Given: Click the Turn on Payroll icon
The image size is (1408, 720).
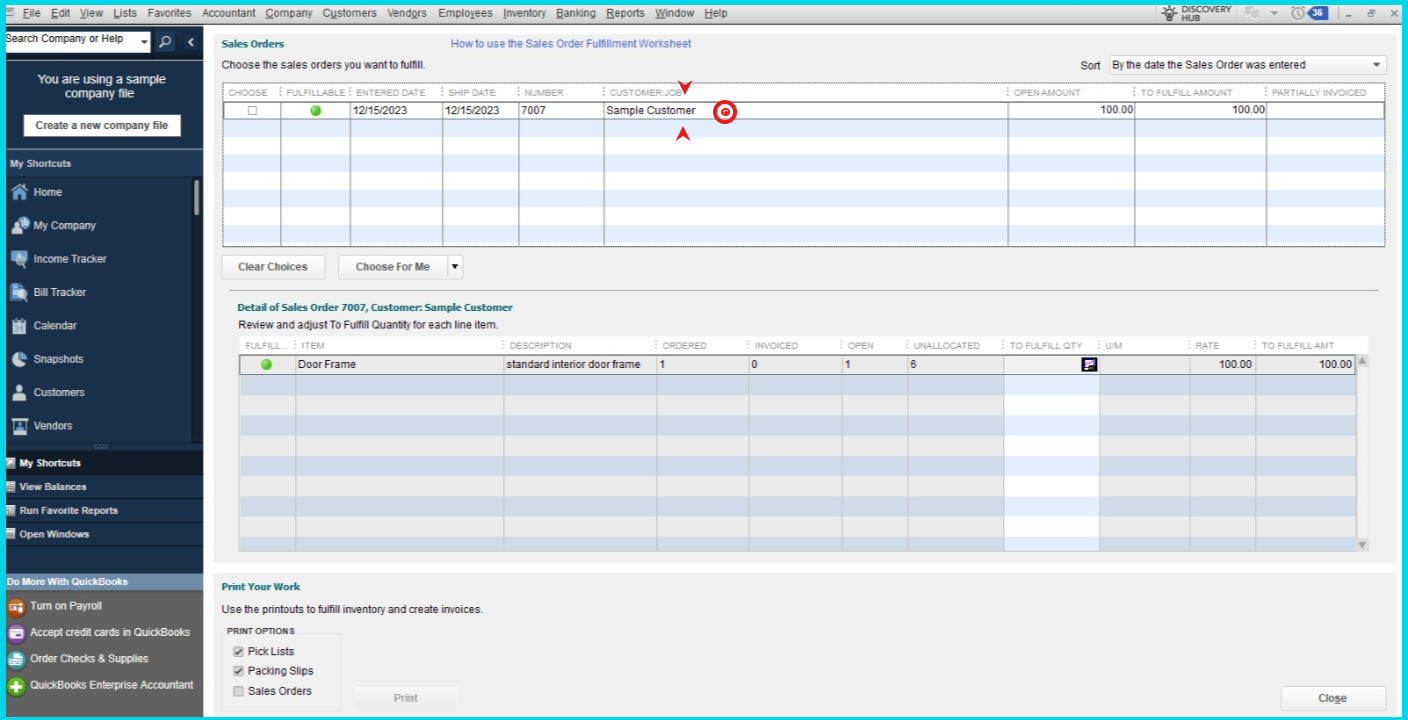Looking at the screenshot, I should (x=16, y=606).
